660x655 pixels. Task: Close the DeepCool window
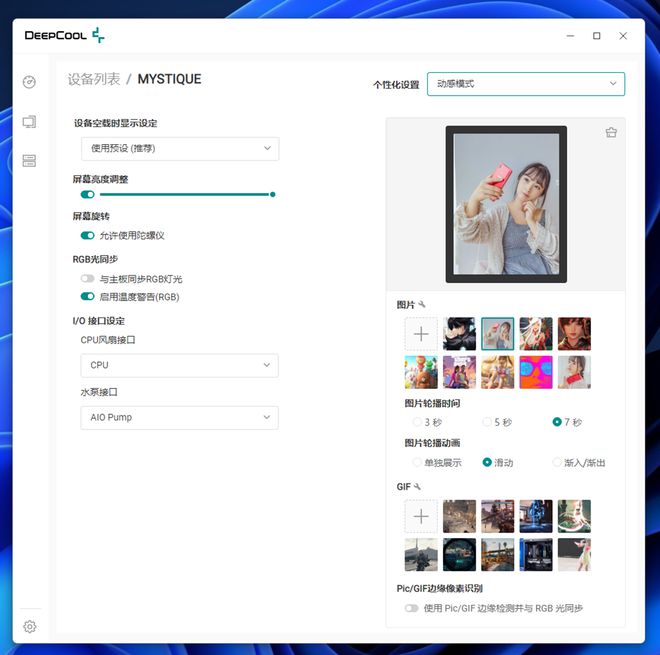[623, 36]
